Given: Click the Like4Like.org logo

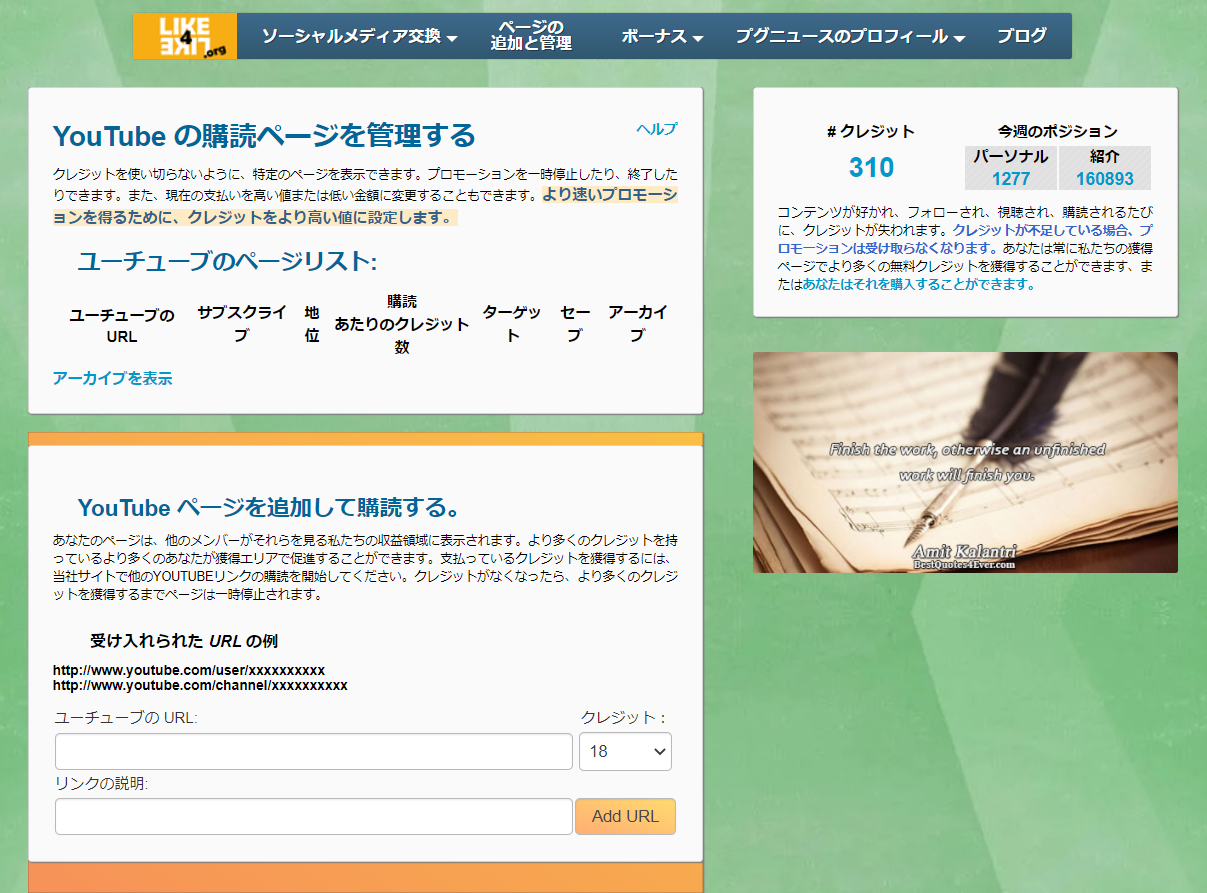Looking at the screenshot, I should (x=185, y=36).
